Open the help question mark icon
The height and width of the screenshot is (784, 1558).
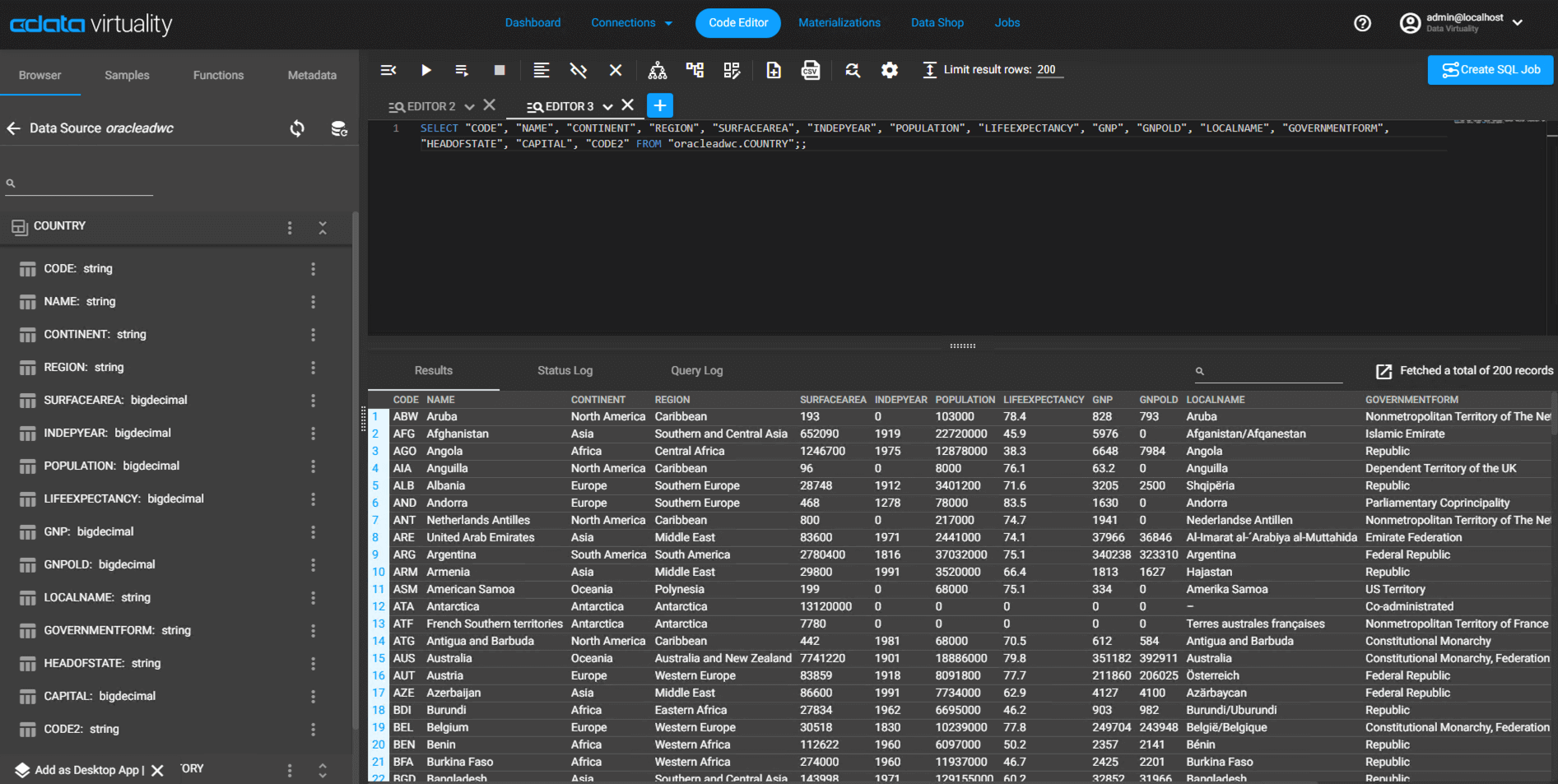click(x=1362, y=23)
